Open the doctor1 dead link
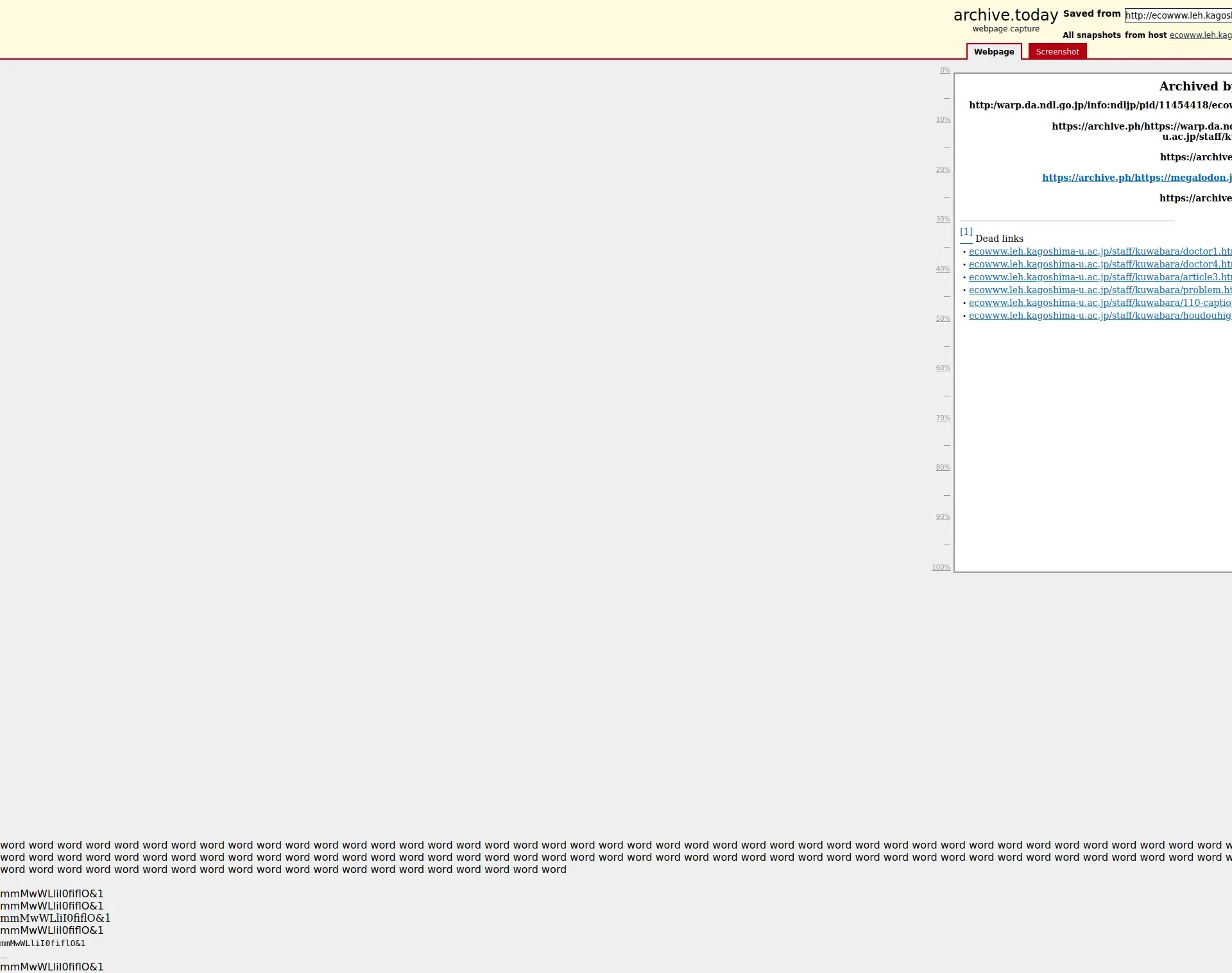The width and height of the screenshot is (1232, 973). point(1100,251)
